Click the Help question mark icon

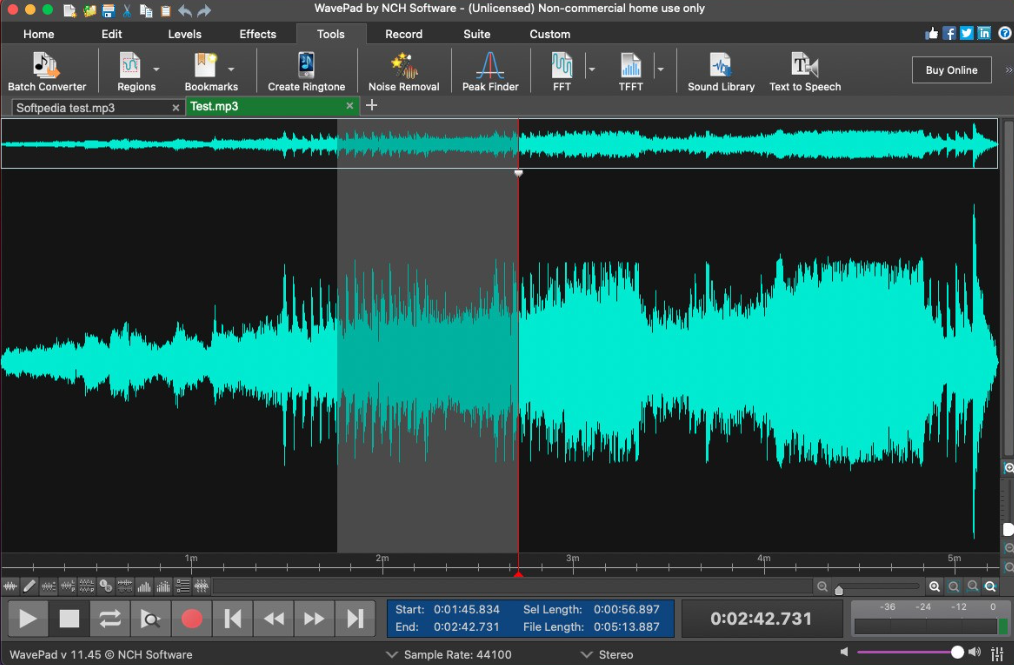click(1005, 33)
